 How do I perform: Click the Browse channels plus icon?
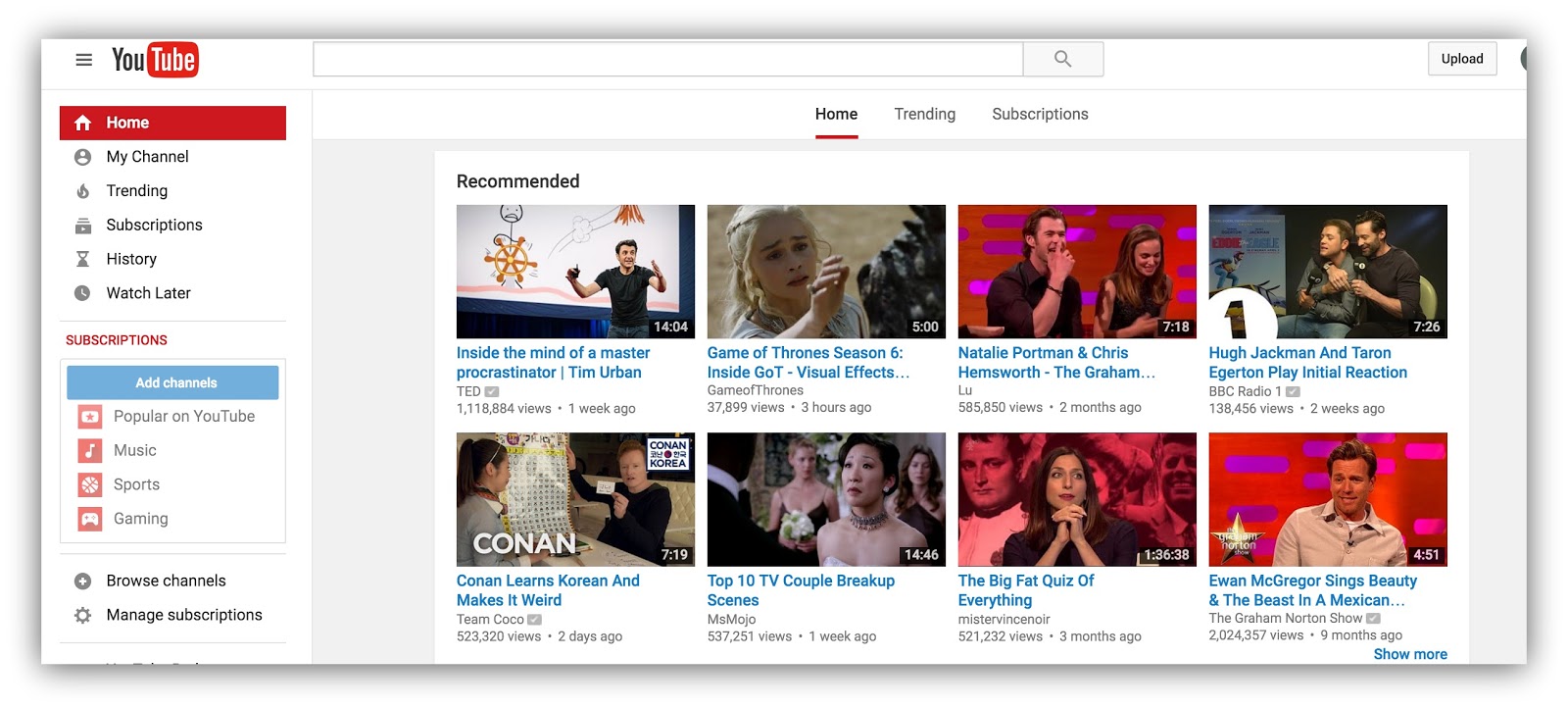83,582
